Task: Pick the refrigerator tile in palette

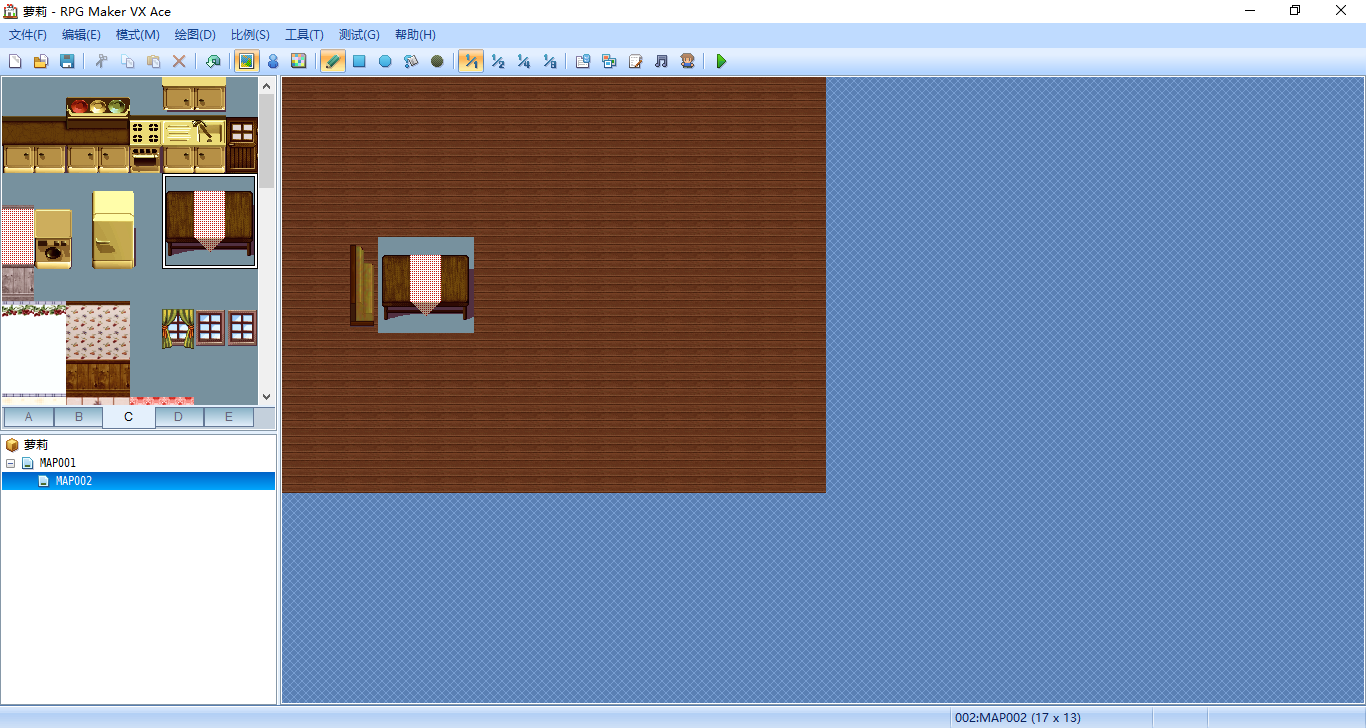Action: point(113,230)
